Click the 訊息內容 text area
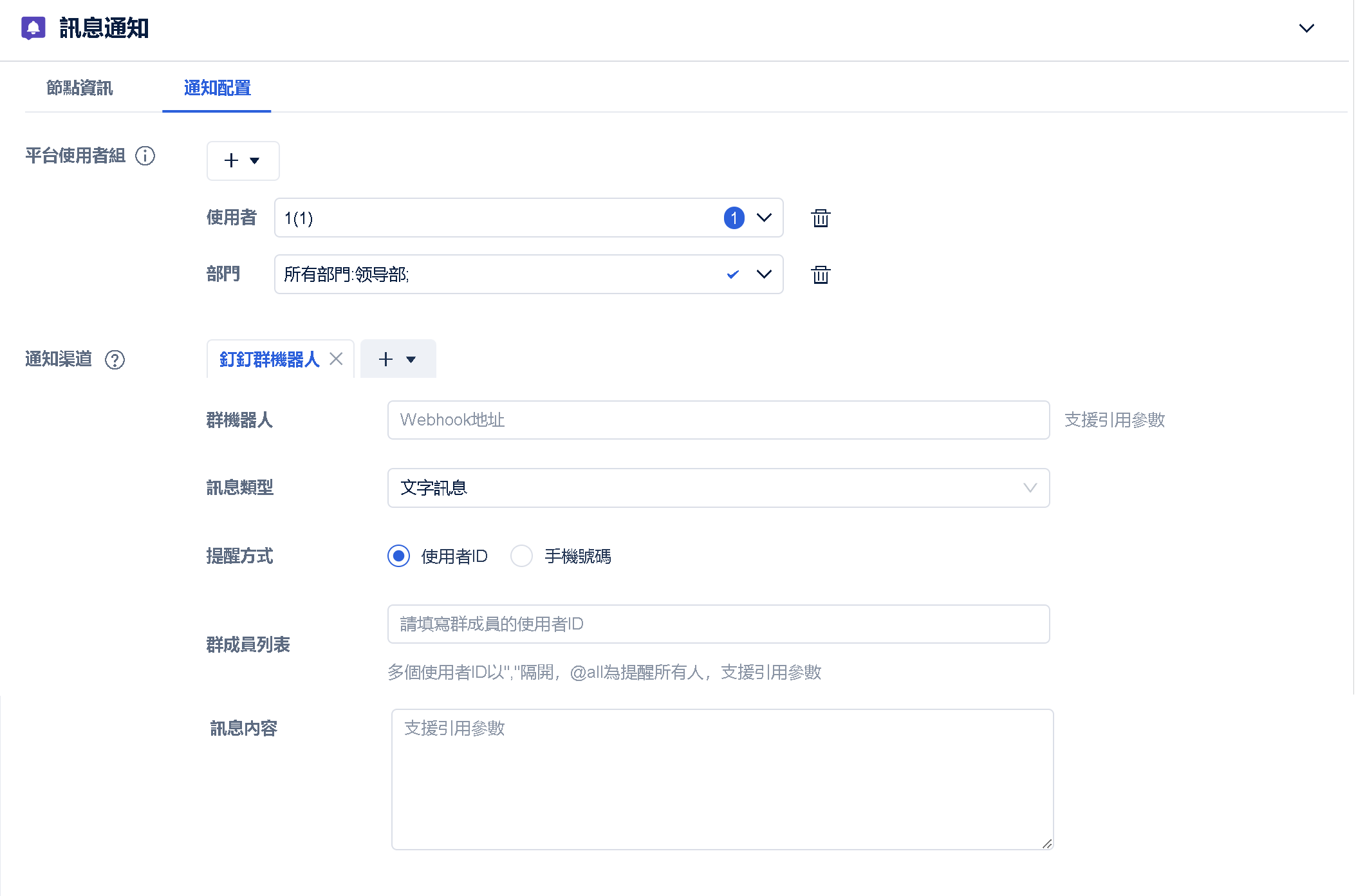The image size is (1356, 896). pos(721,779)
